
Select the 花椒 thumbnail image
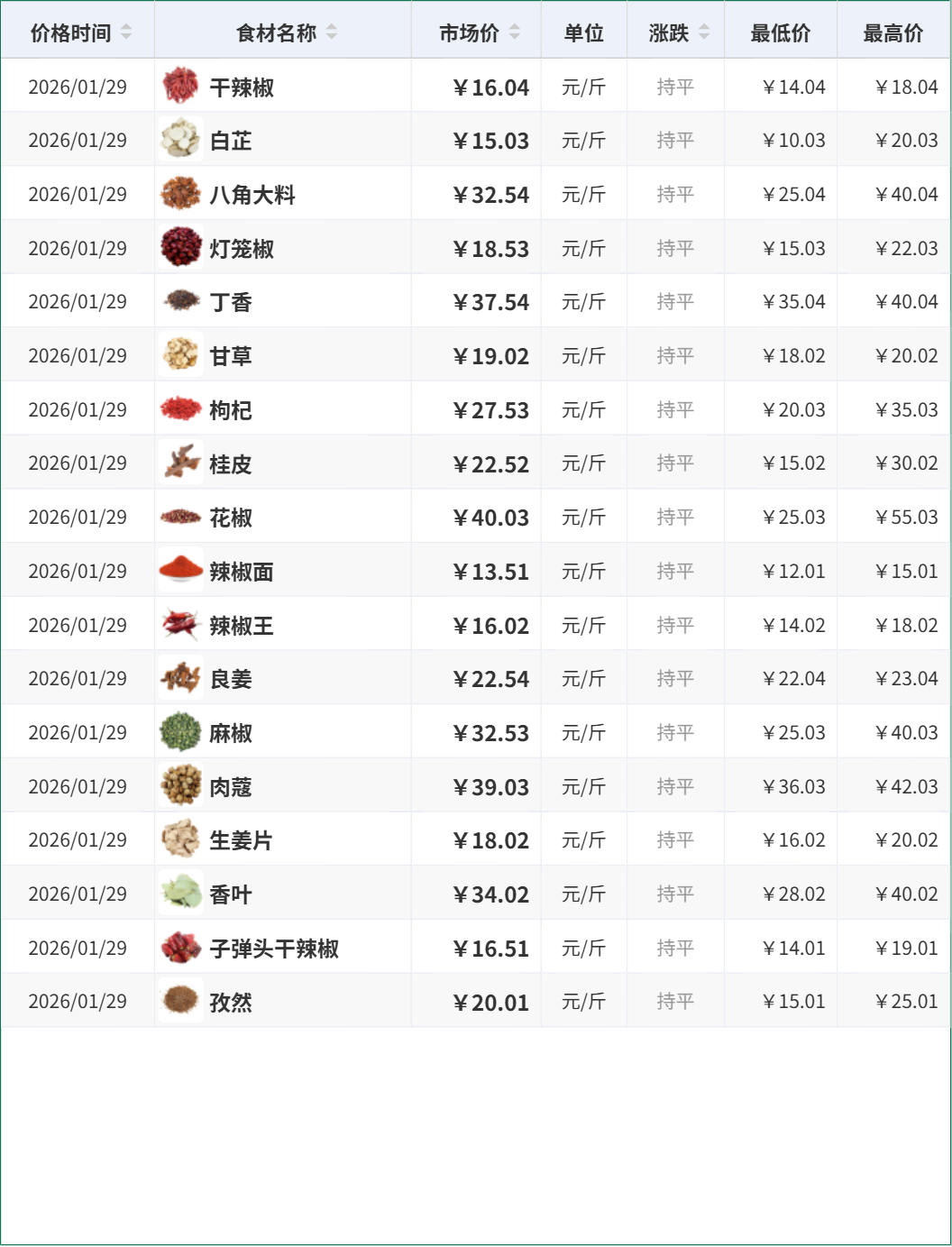pyautogui.click(x=180, y=517)
